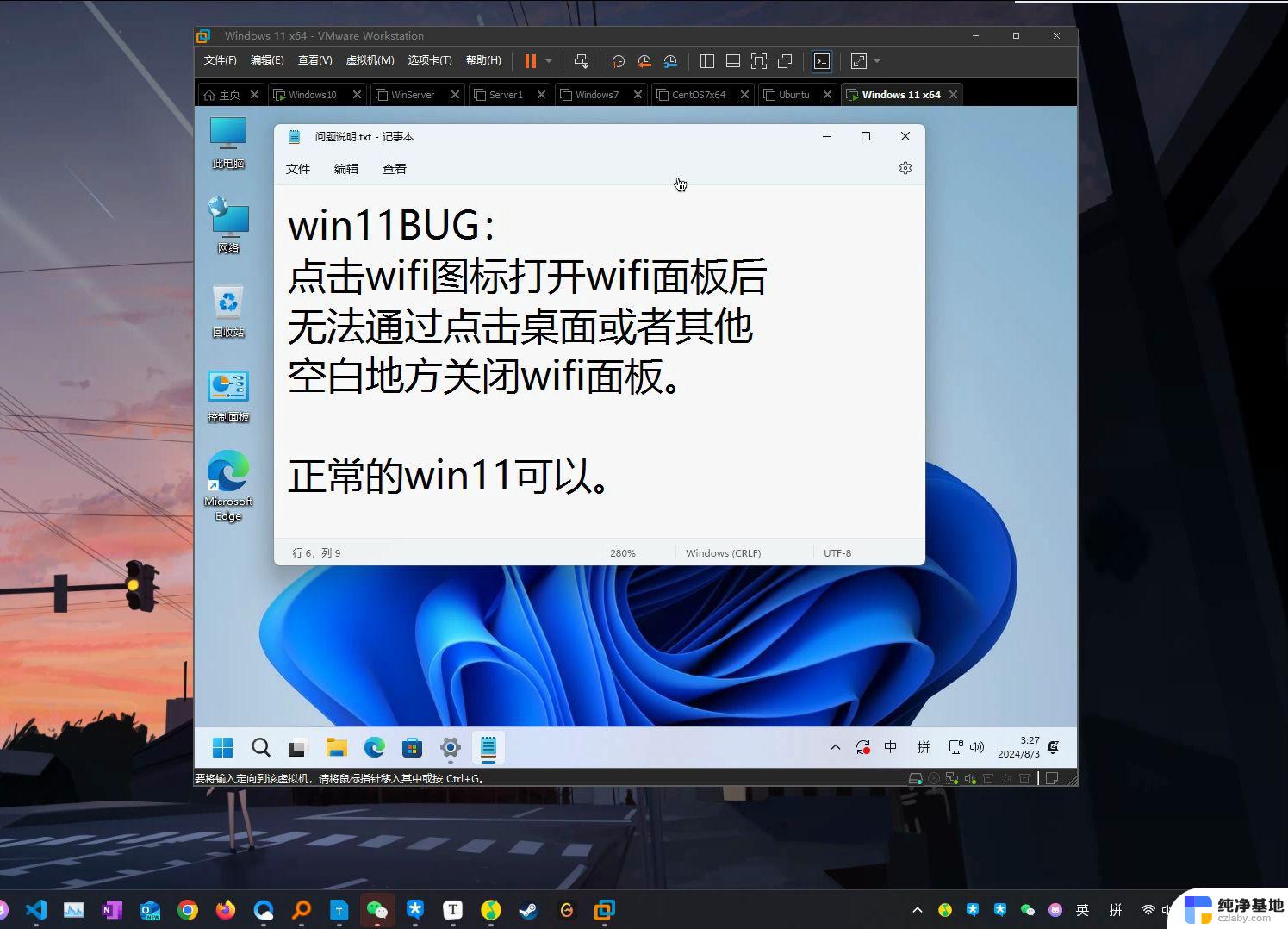Switch to Unity mode icon
The image size is (1288, 929).
point(785,61)
